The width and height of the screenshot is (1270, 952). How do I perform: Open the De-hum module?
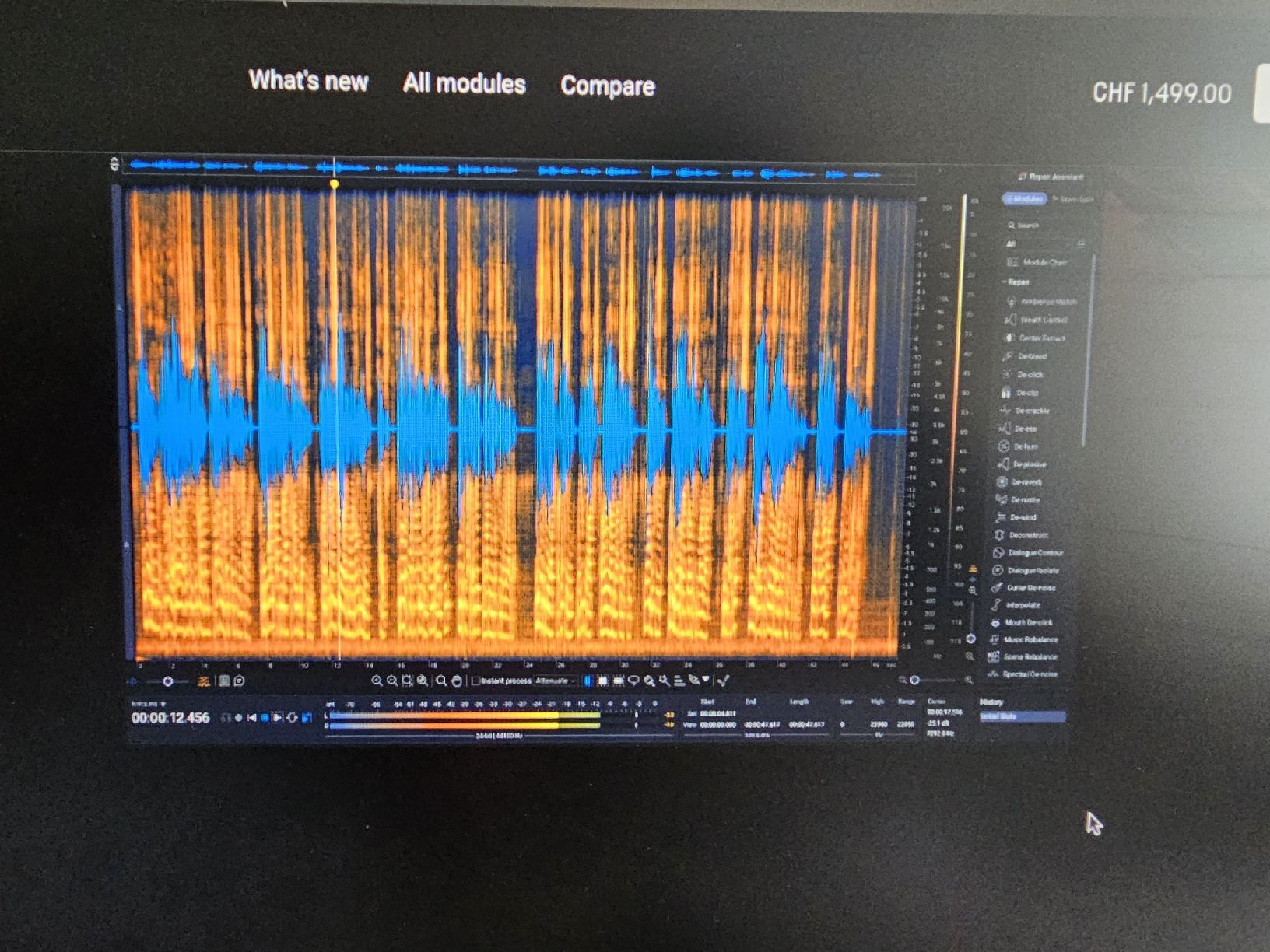coord(1019,446)
